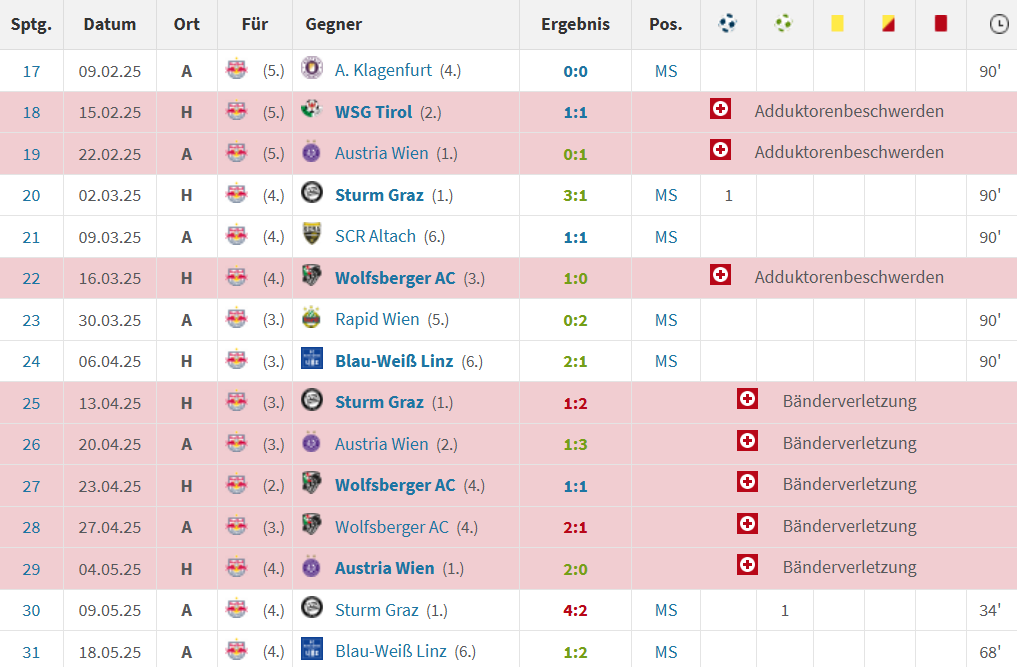Open the 4:2 result on matchday 30
Image resolution: width=1017 pixels, height=667 pixels.
[575, 610]
